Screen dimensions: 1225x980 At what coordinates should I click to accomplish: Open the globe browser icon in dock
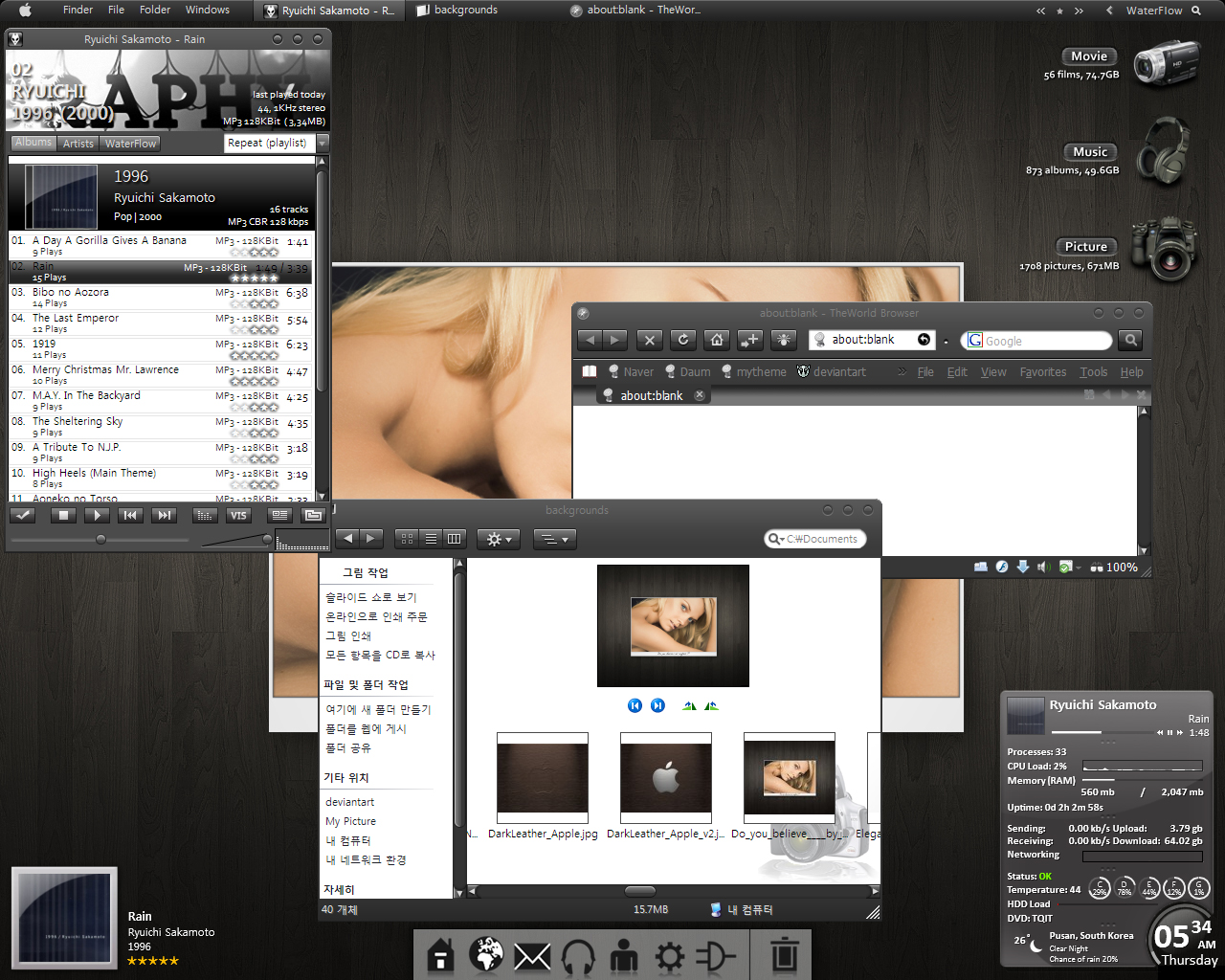pos(486,953)
